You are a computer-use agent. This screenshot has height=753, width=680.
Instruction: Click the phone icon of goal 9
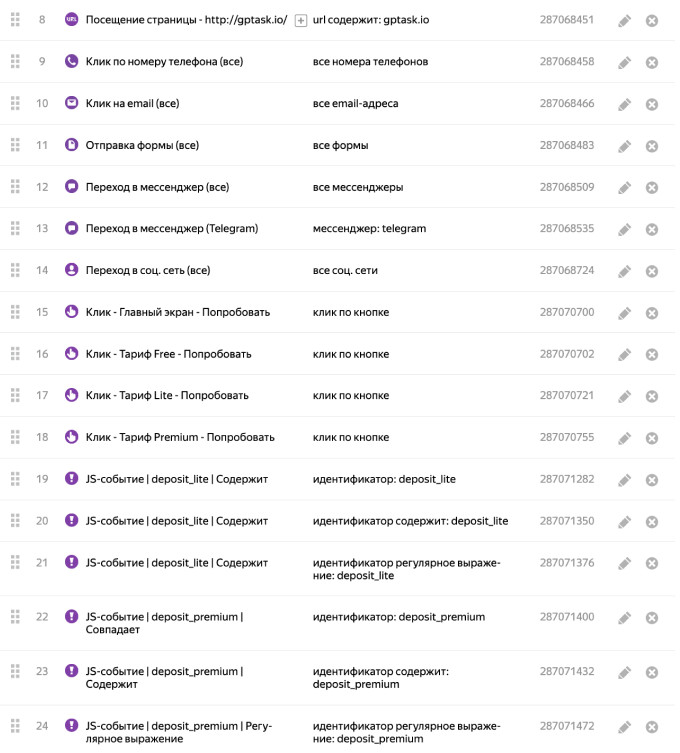[71, 62]
